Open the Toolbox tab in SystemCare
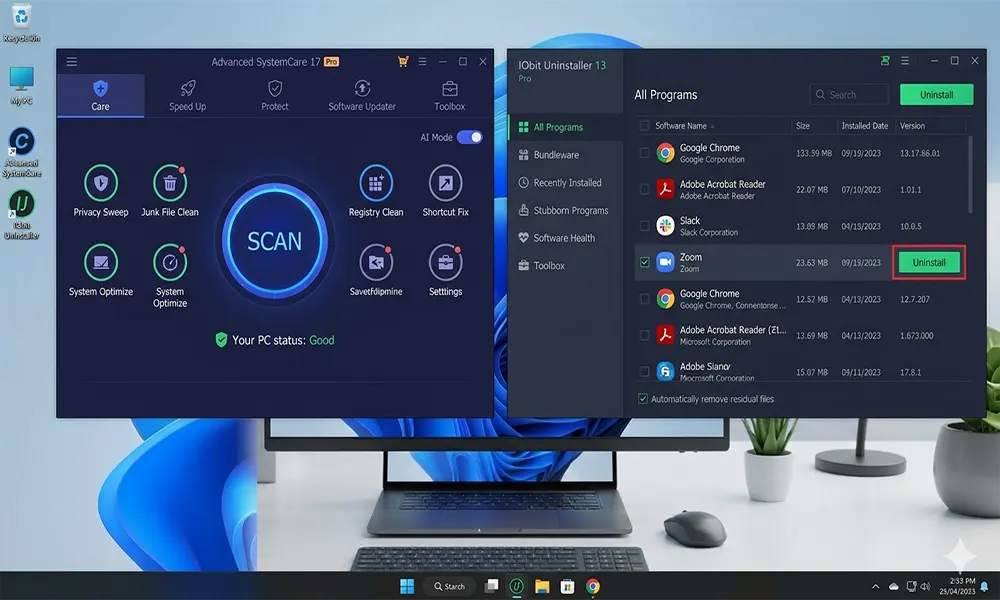This screenshot has width=1000, height=600. [450, 96]
